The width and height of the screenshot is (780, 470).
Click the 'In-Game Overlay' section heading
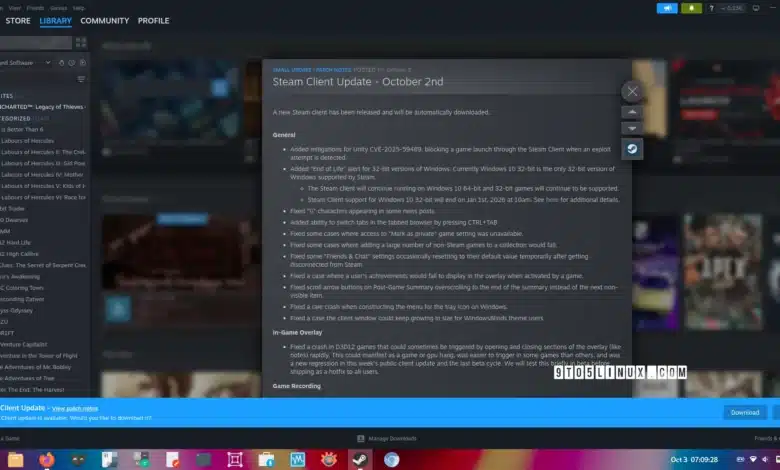[x=297, y=333]
